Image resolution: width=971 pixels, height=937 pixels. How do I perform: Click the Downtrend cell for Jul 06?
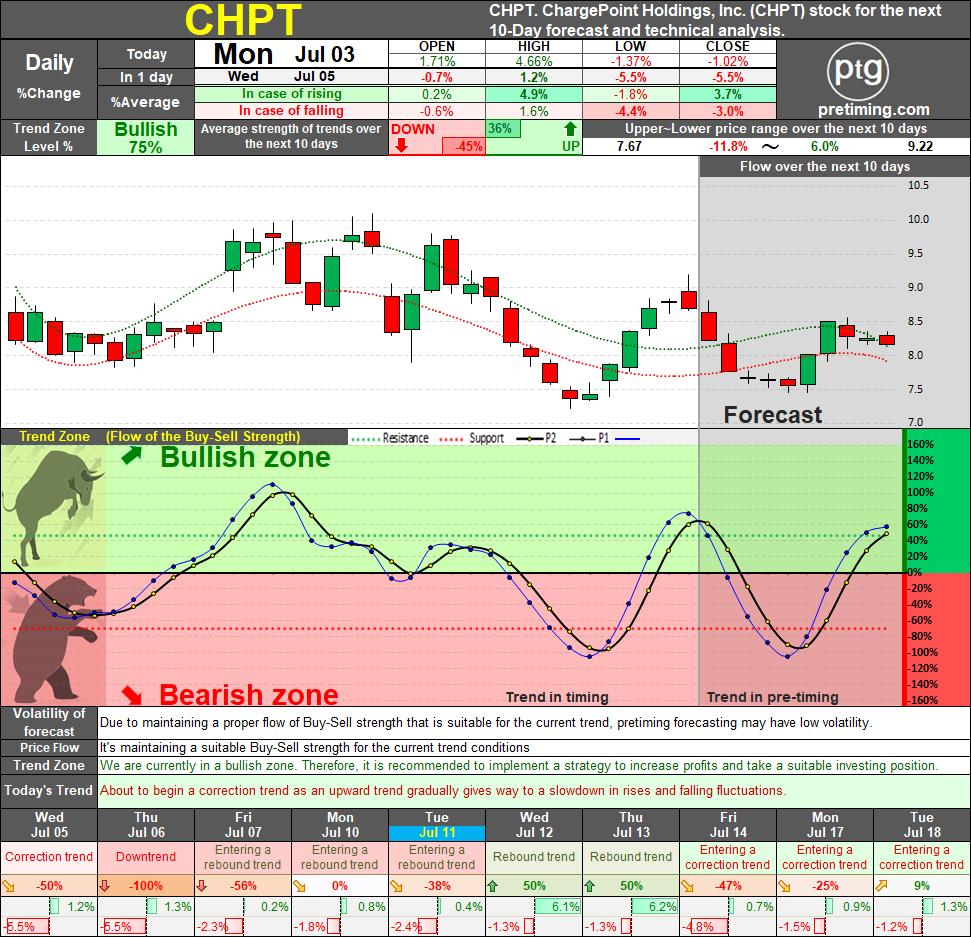point(146,857)
